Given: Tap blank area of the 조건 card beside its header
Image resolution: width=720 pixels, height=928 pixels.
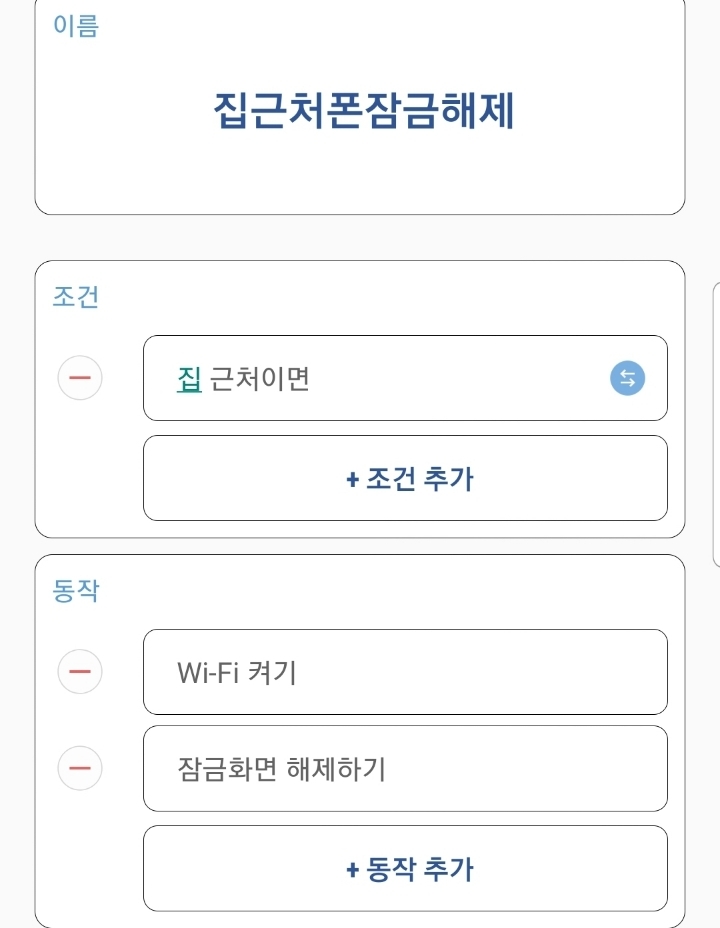Looking at the screenshot, I should [x=400, y=297].
